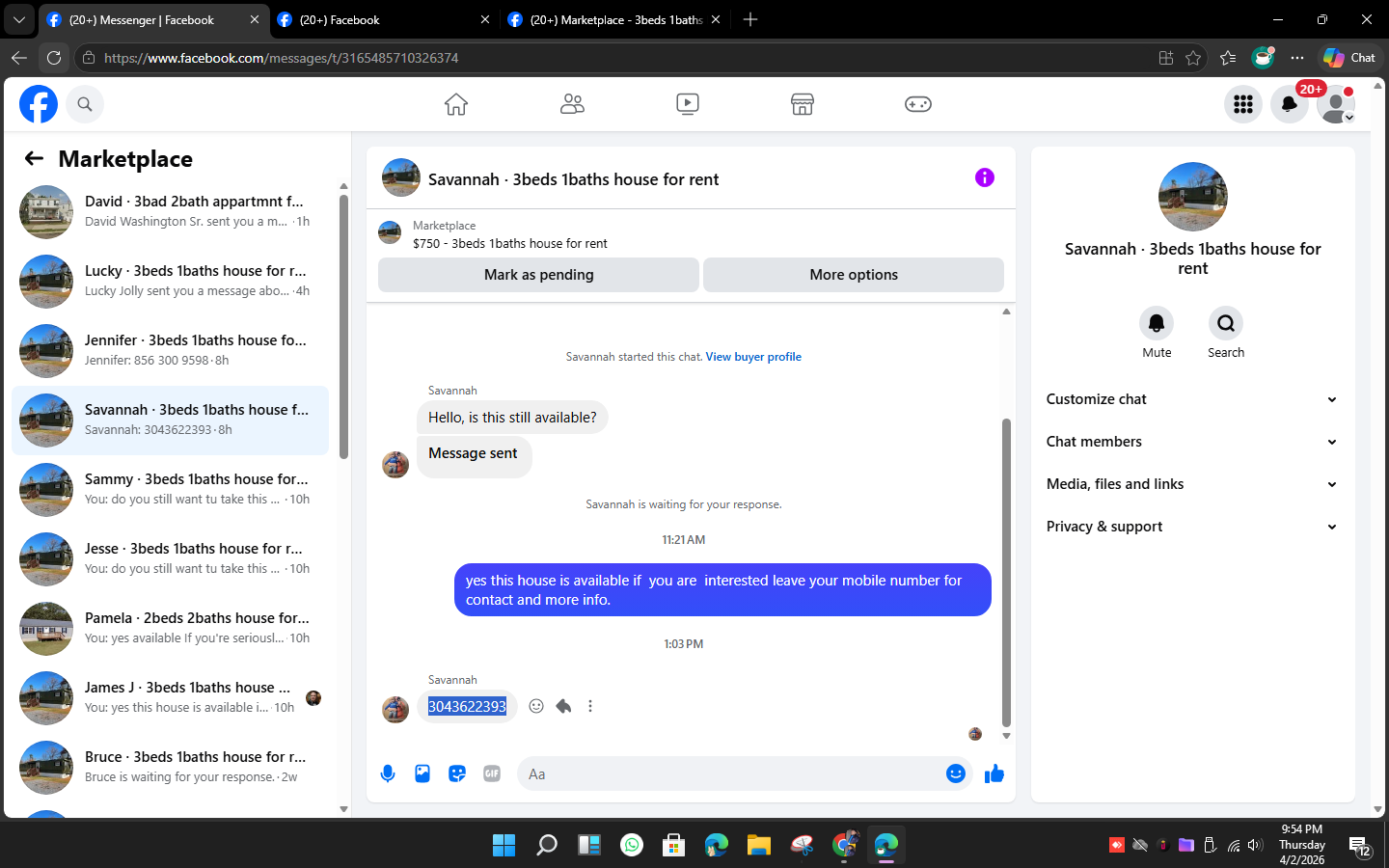Viewport: 1389px width, 868px height.
Task: Open Lucky 3beds 1baths chat
Action: pyautogui.click(x=170, y=282)
